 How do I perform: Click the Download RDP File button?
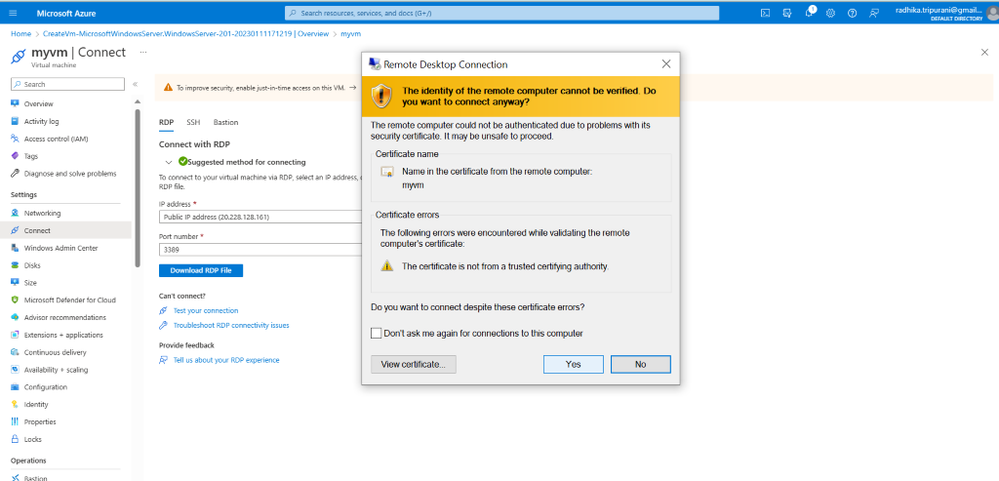[201, 270]
